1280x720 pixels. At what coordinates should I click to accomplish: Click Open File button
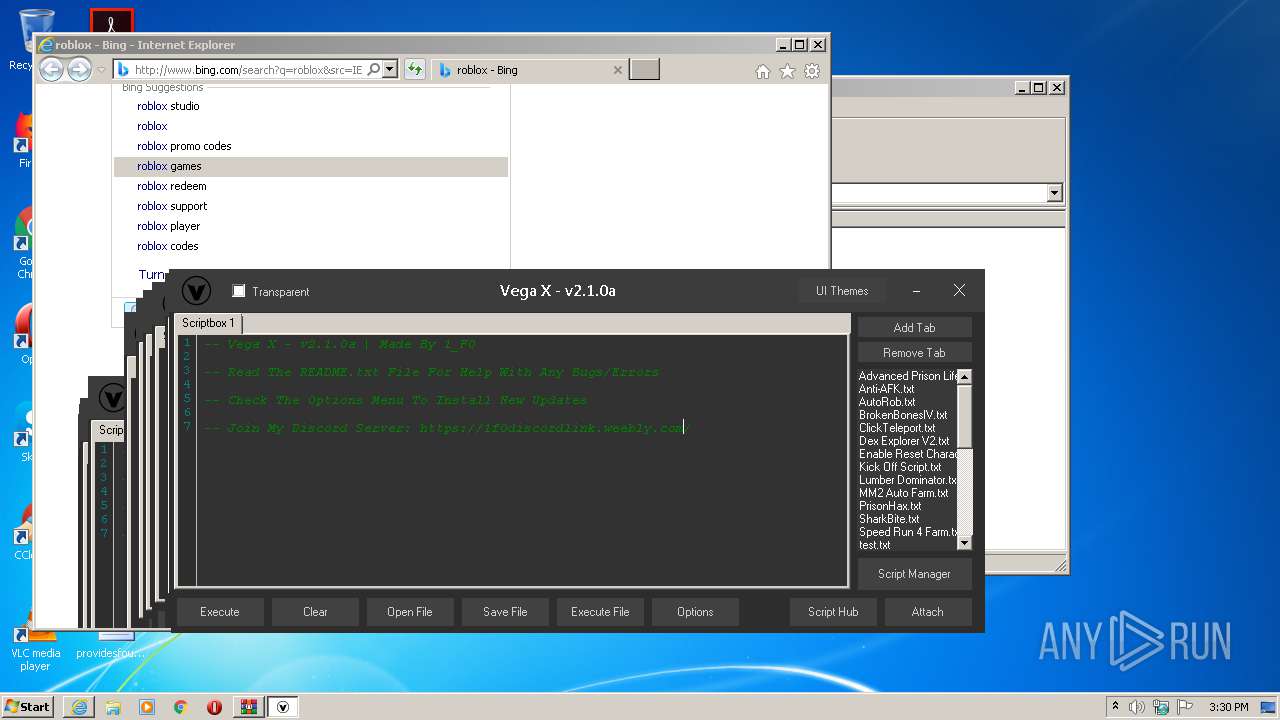click(410, 612)
